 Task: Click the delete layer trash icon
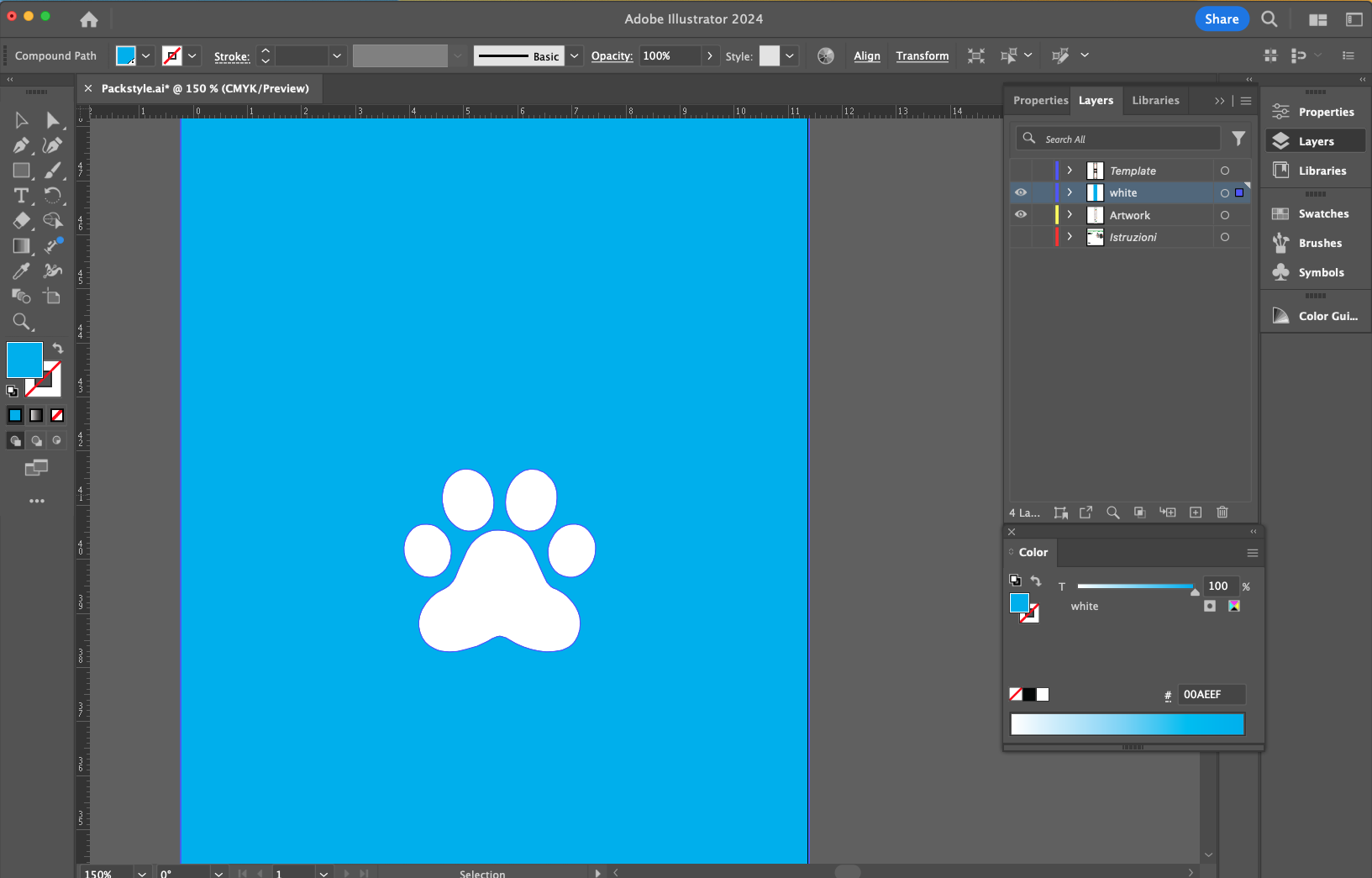click(1222, 513)
